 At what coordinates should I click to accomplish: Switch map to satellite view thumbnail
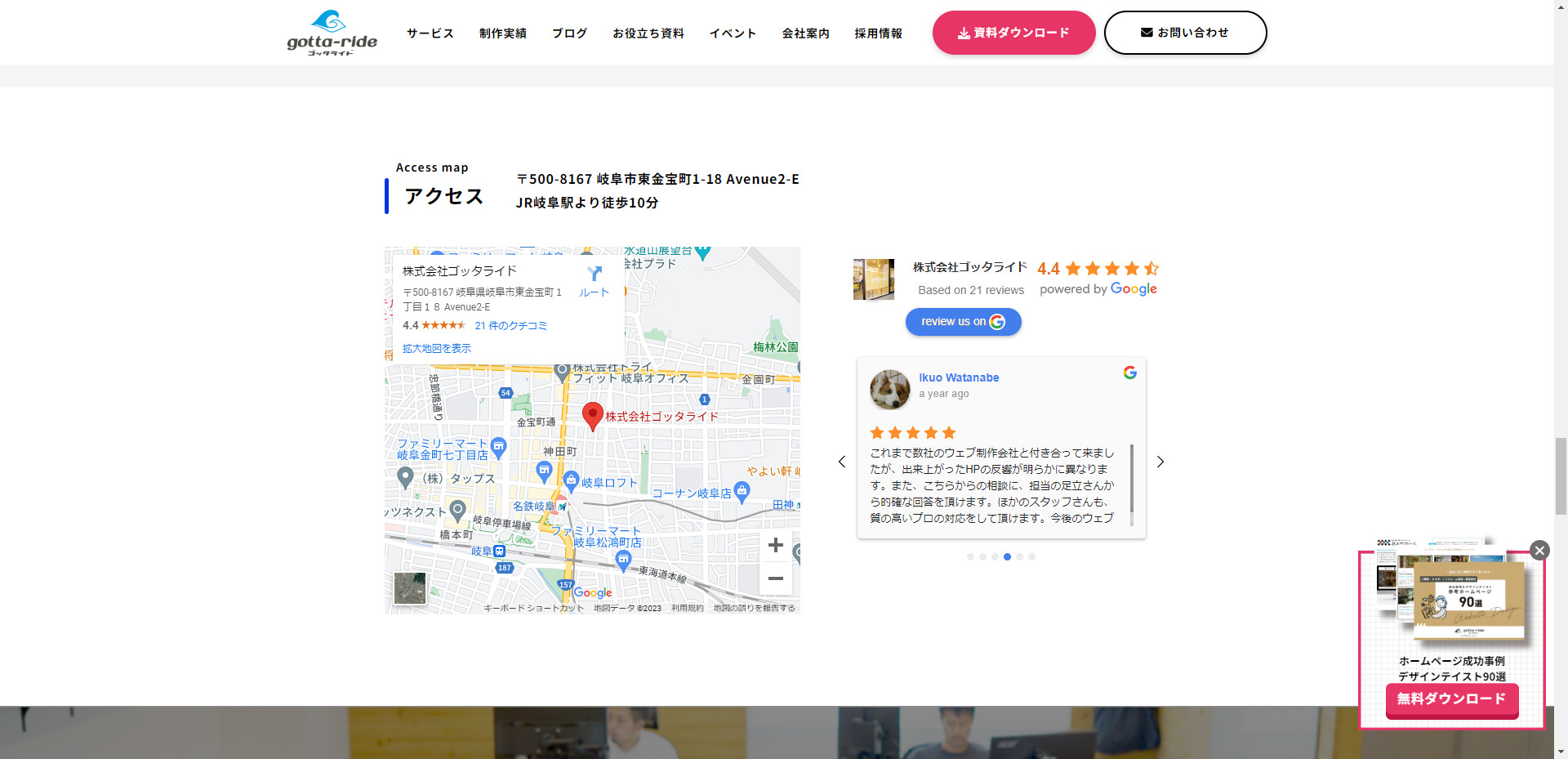click(x=410, y=588)
